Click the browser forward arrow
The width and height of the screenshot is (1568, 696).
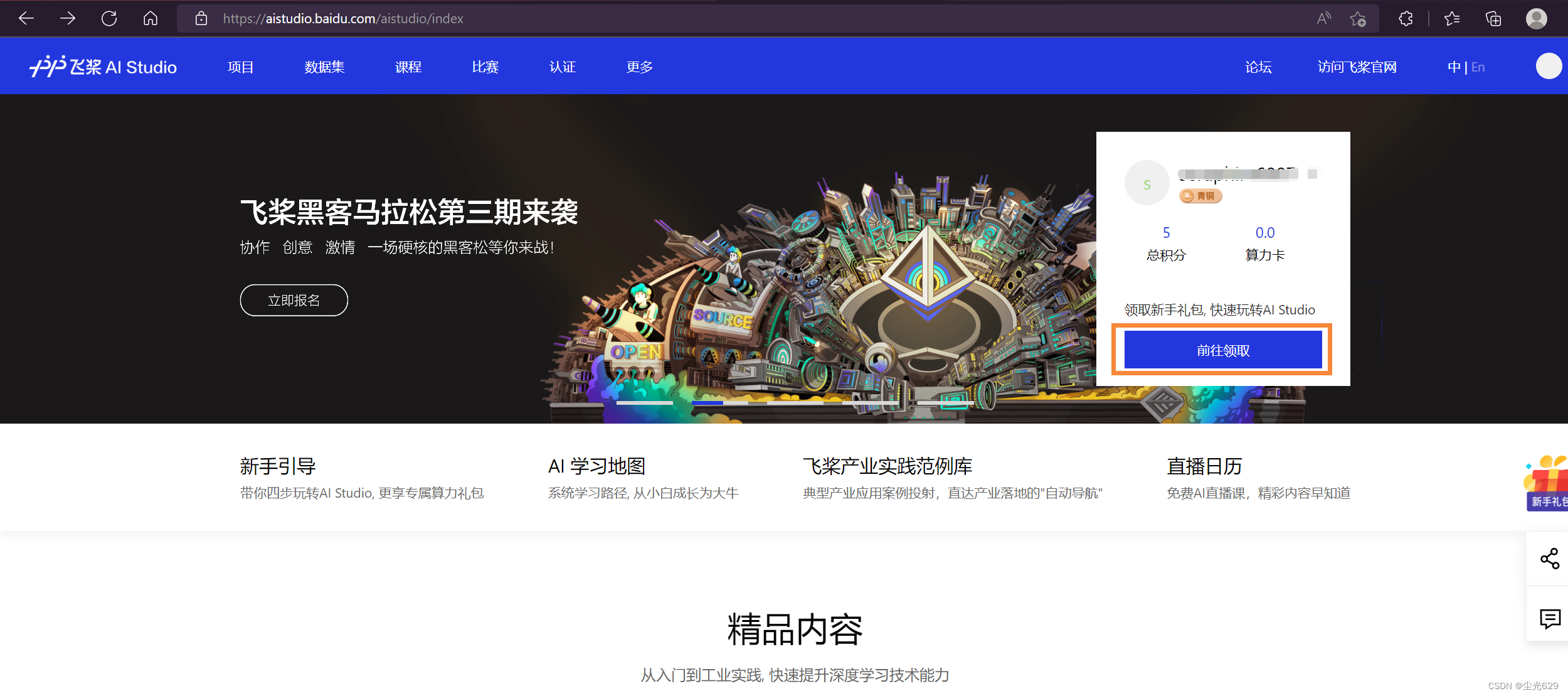68,19
